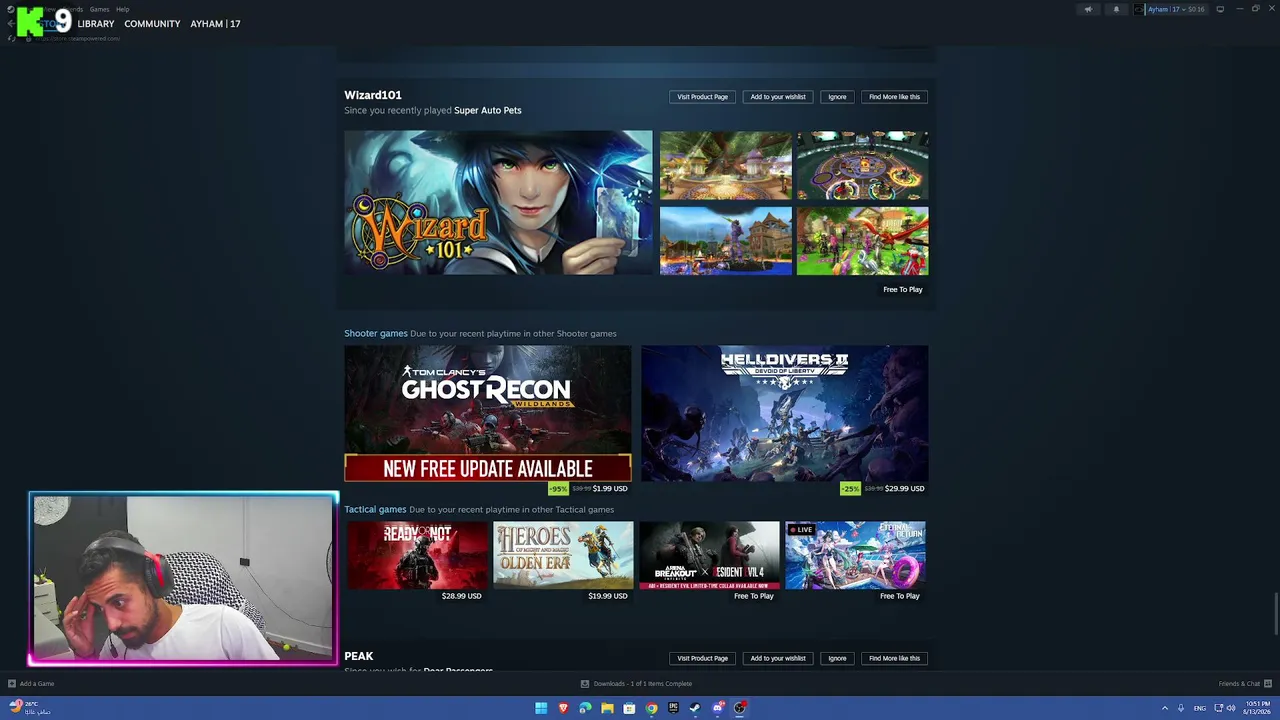Image resolution: width=1280 pixels, height=720 pixels.
Task: Click the $29.99 USD Helldivers price
Action: pos(905,489)
